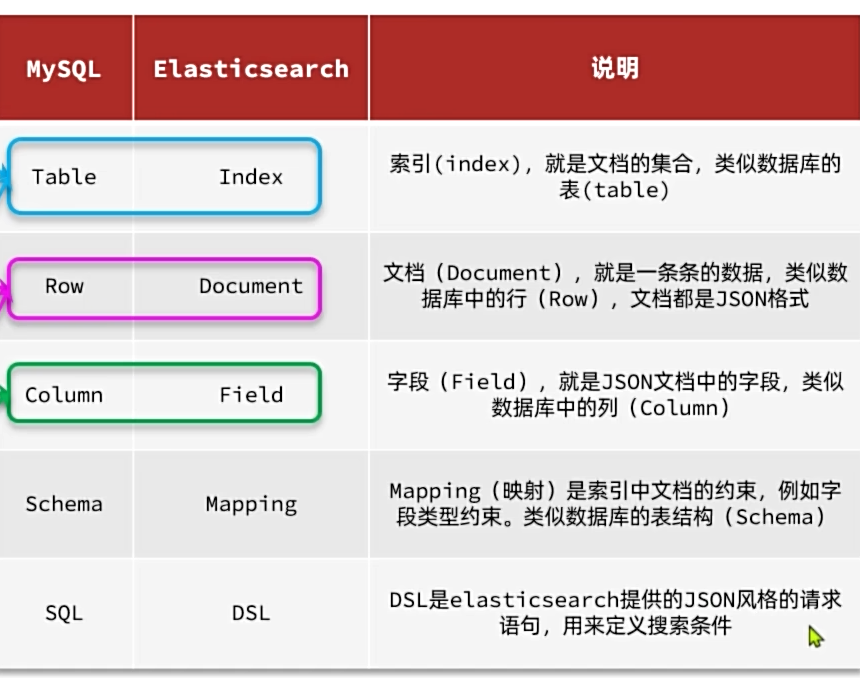Select the Field cell under Elasticsearch
Viewport: 860px width, 678px height.
pos(251,395)
